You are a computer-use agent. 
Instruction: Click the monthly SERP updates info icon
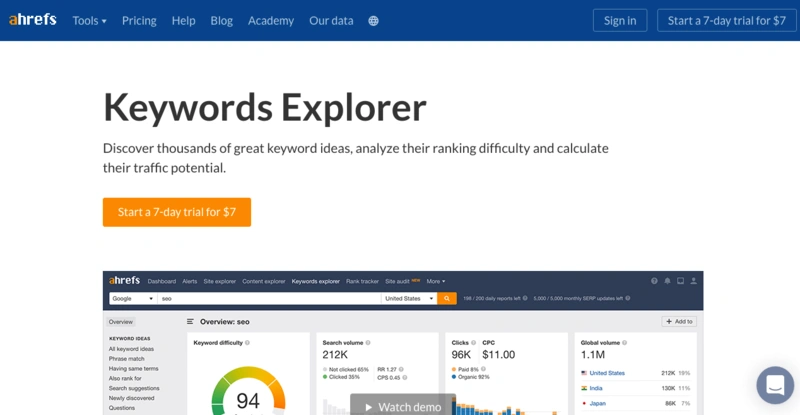coord(628,298)
